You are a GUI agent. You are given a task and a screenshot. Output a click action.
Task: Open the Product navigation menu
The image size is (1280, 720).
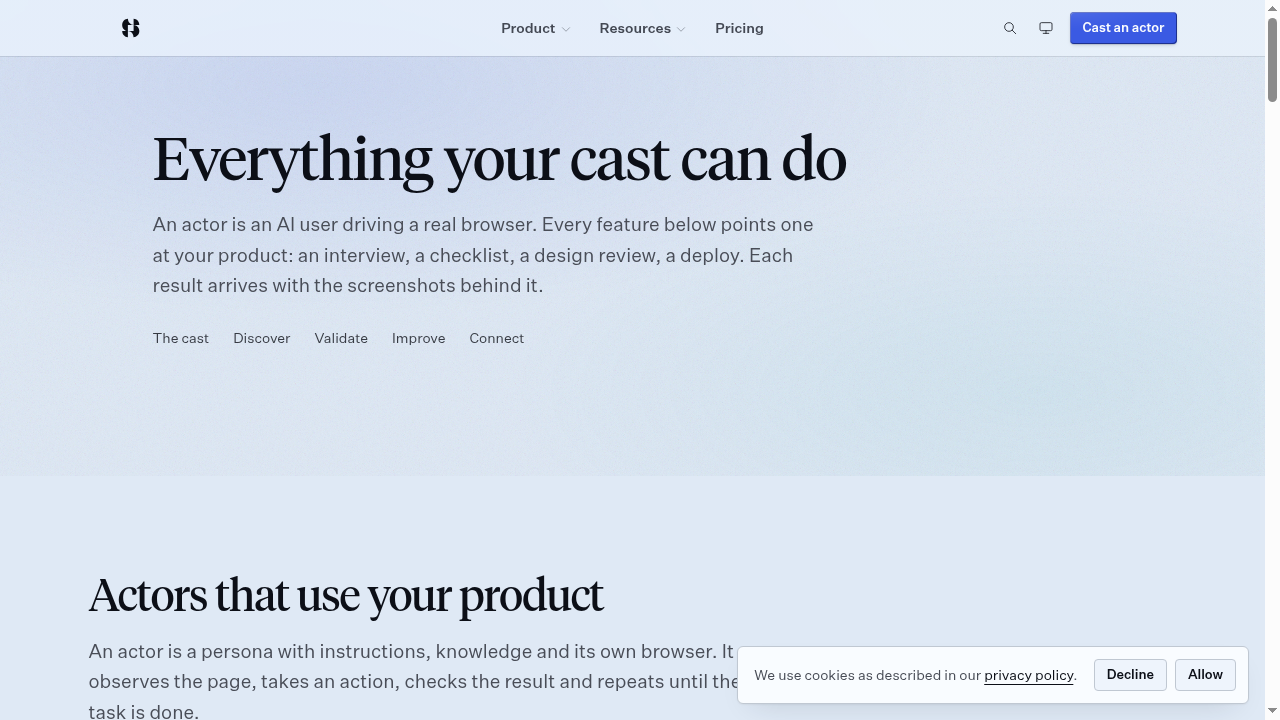click(536, 28)
